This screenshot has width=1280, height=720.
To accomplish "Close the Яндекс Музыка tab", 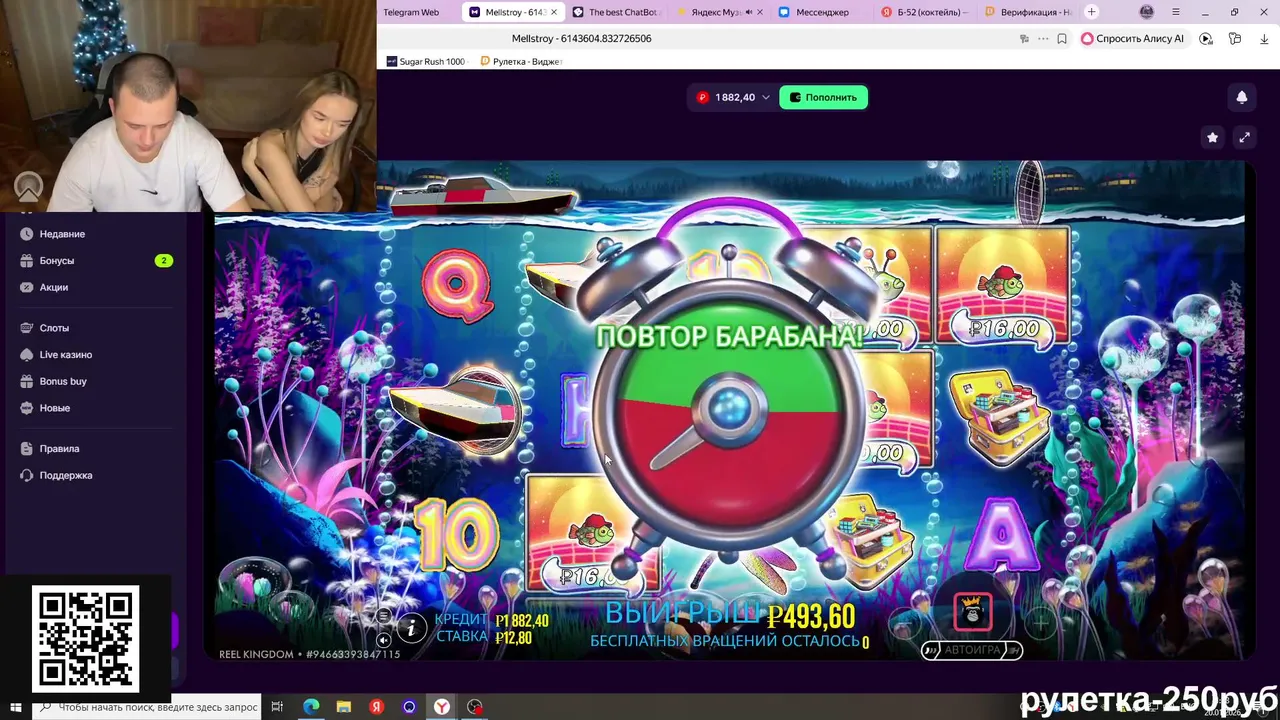I will 760,12.
